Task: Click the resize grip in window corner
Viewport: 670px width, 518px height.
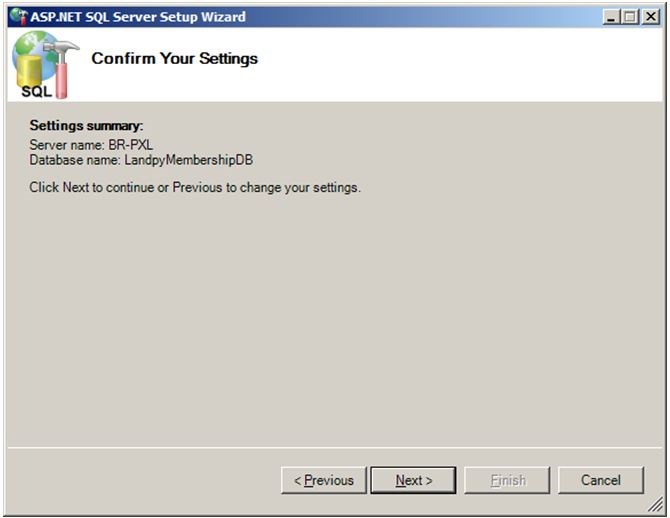Action: pyautogui.click(x=655, y=505)
